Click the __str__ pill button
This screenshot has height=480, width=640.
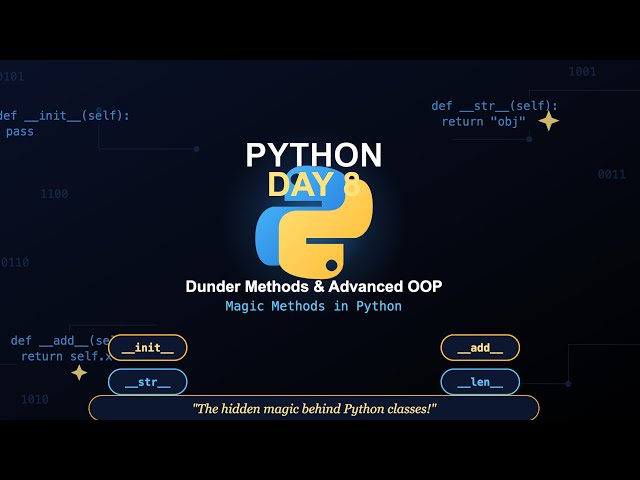(148, 382)
